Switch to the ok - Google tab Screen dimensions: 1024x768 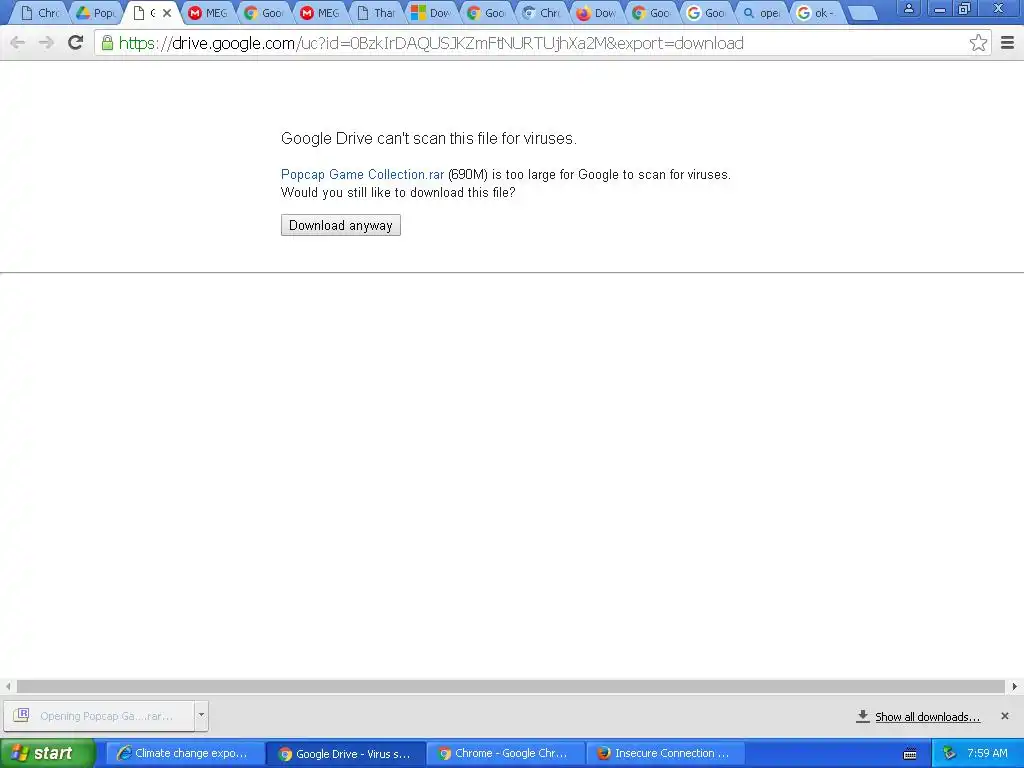click(x=817, y=13)
